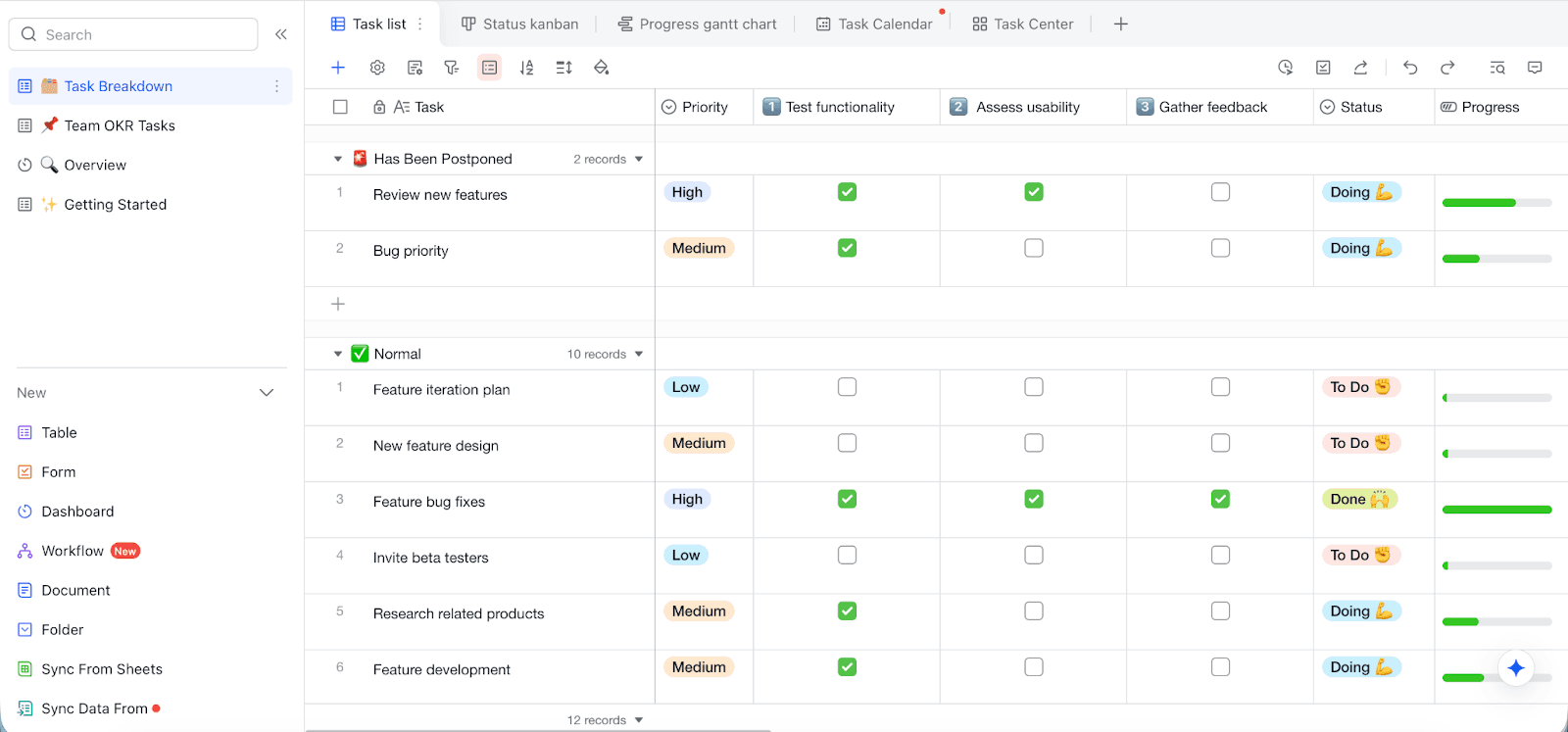Add a new record with plus icon
Viewport: 1568px width, 732px height.
click(338, 68)
